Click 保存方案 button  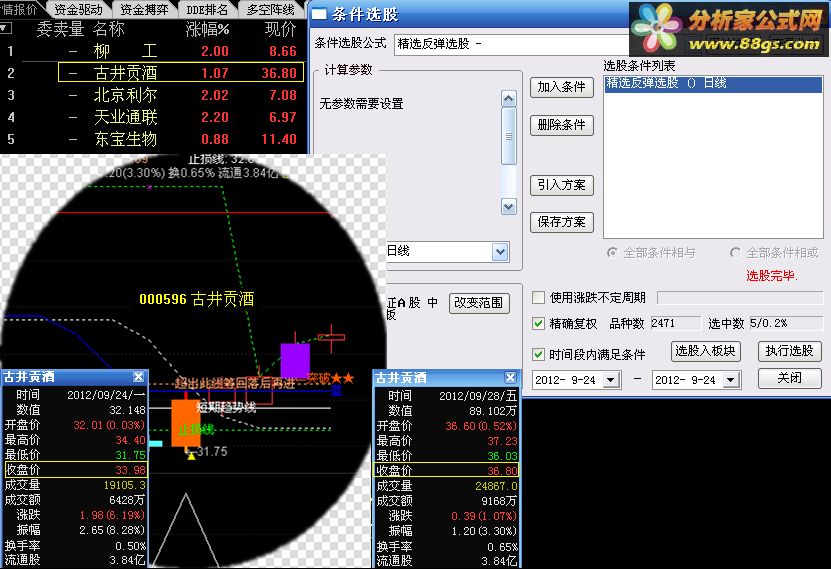[561, 222]
